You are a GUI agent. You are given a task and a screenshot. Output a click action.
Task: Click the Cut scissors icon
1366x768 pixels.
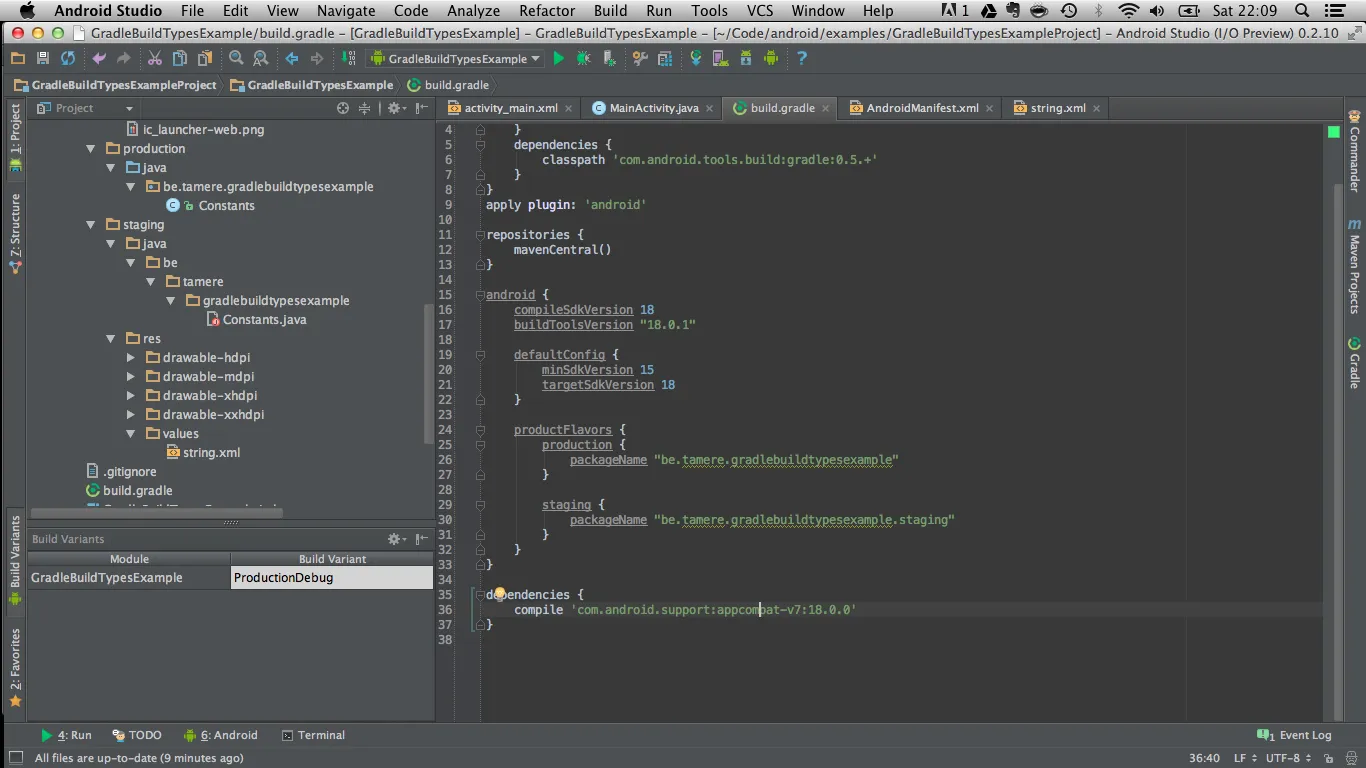click(x=155, y=59)
